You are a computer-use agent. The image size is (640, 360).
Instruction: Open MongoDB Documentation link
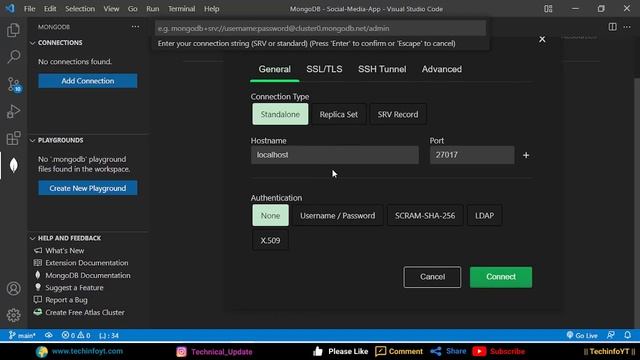(88, 276)
